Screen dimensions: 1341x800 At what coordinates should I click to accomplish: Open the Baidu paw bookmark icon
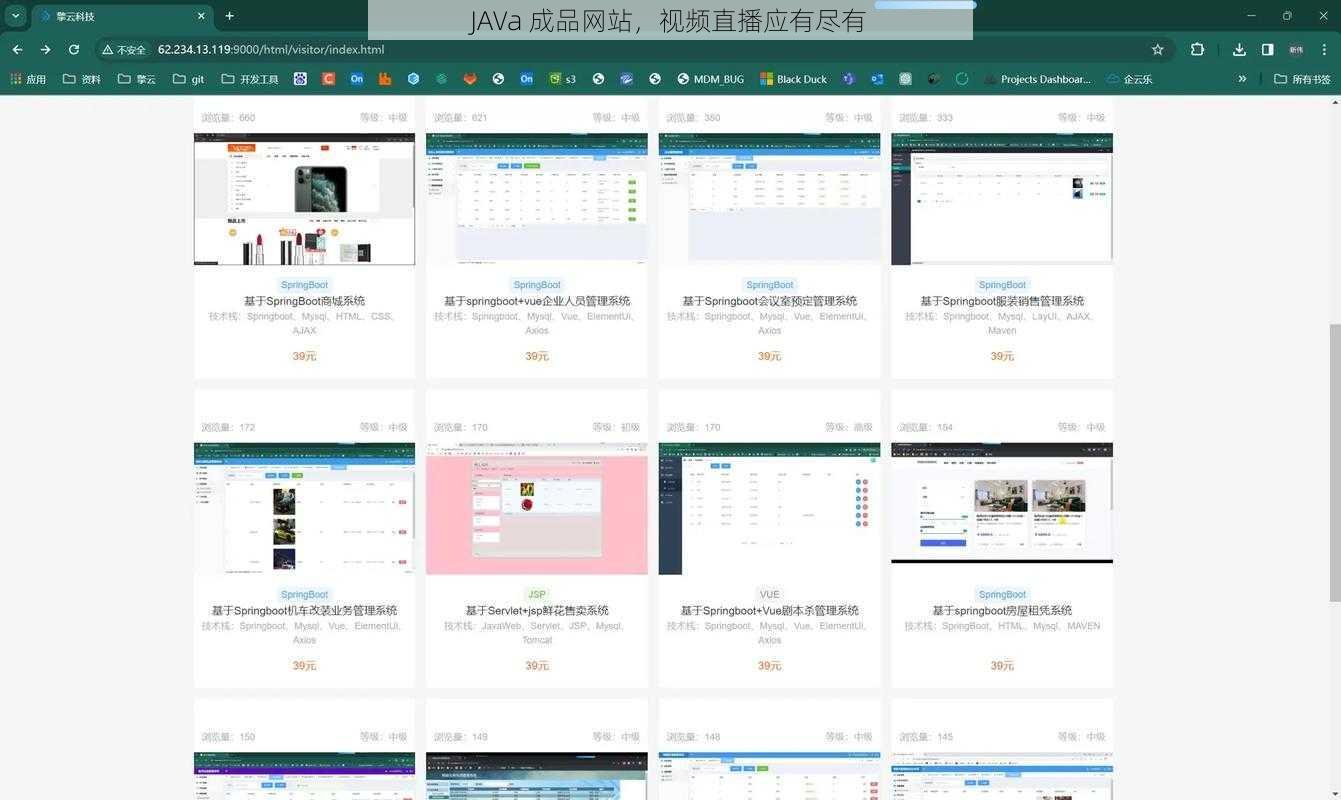300,79
